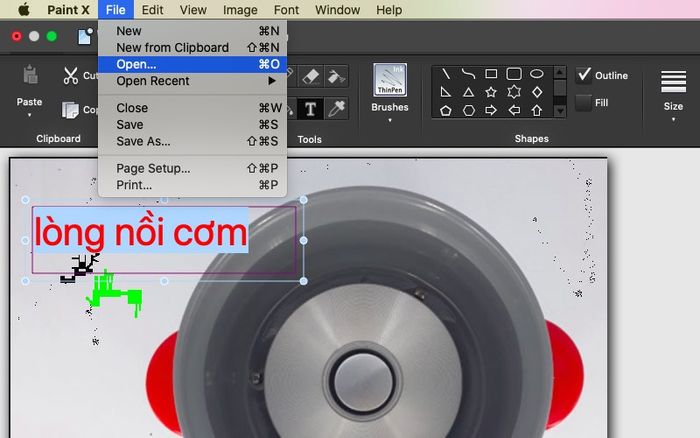The height and width of the screenshot is (438, 700).
Task: Click the new document icon in title bar
Action: pos(85,36)
